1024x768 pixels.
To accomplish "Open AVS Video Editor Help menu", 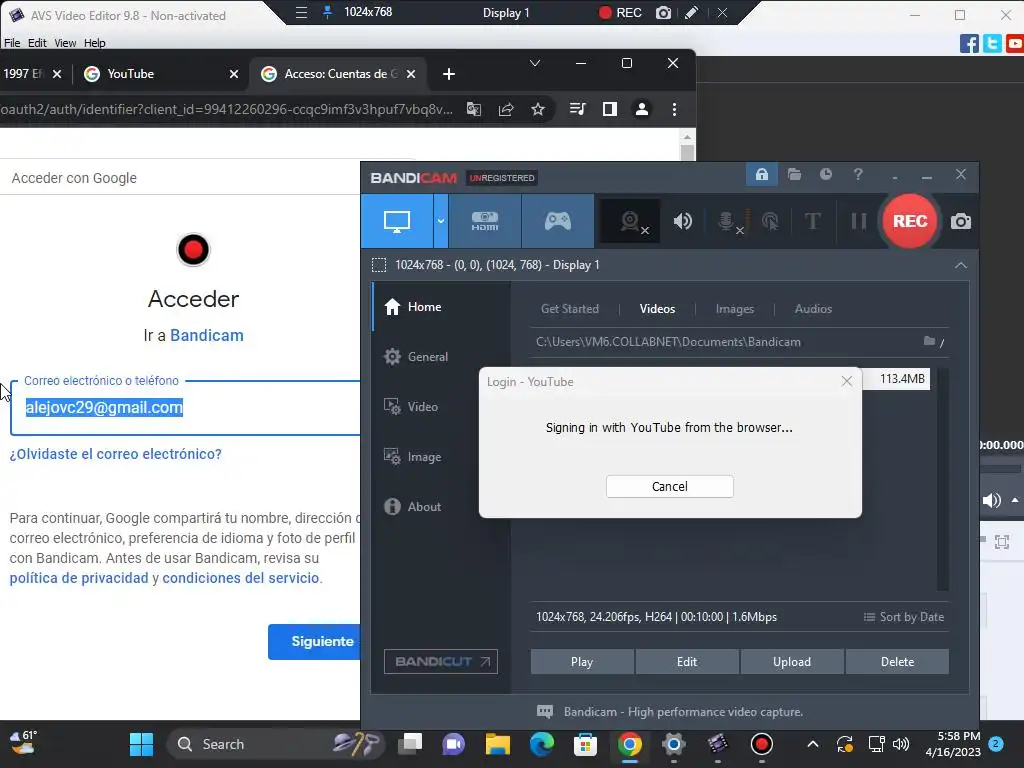I will pyautogui.click(x=94, y=43).
